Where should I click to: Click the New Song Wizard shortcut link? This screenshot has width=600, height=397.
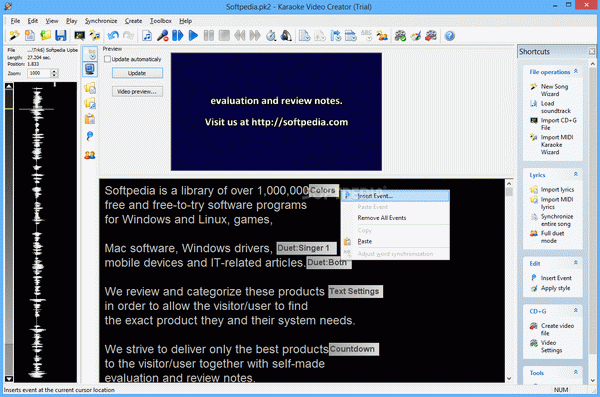[x=554, y=90]
